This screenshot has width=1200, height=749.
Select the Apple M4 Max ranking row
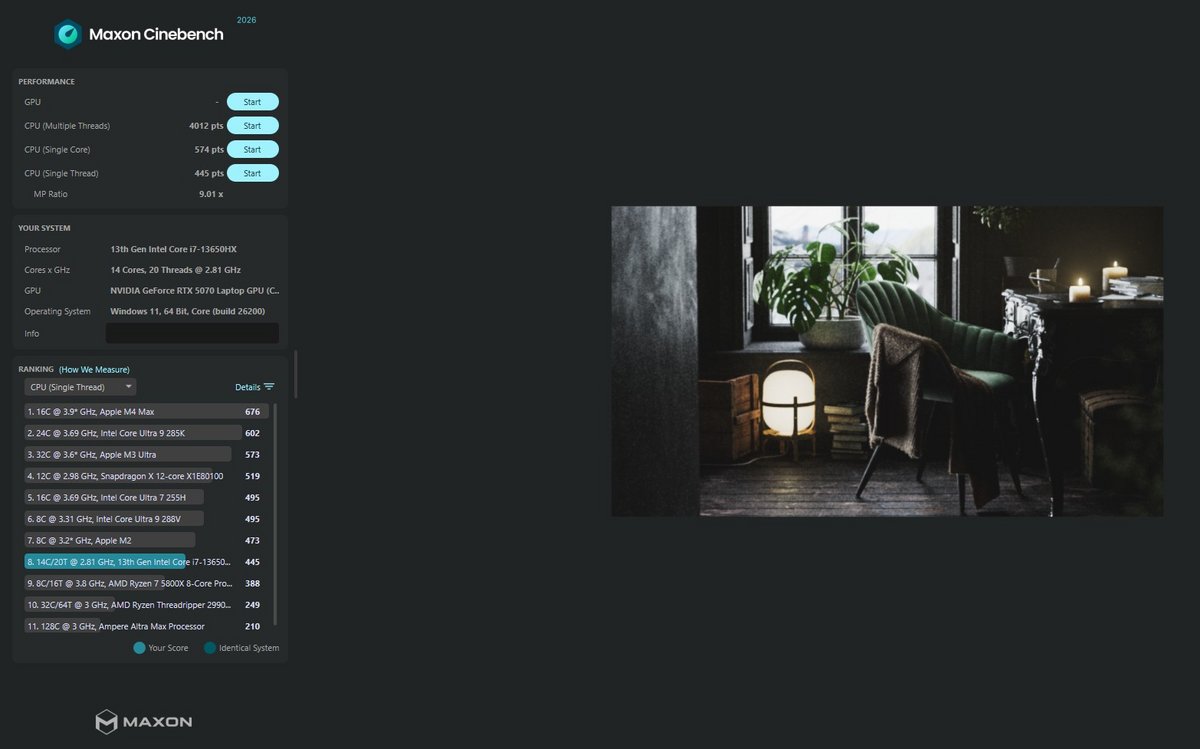tap(147, 412)
